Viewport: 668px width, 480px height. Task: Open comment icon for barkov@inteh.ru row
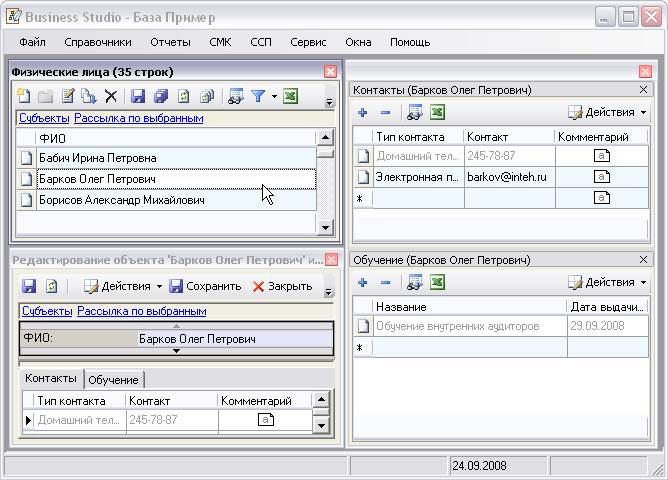click(x=602, y=176)
